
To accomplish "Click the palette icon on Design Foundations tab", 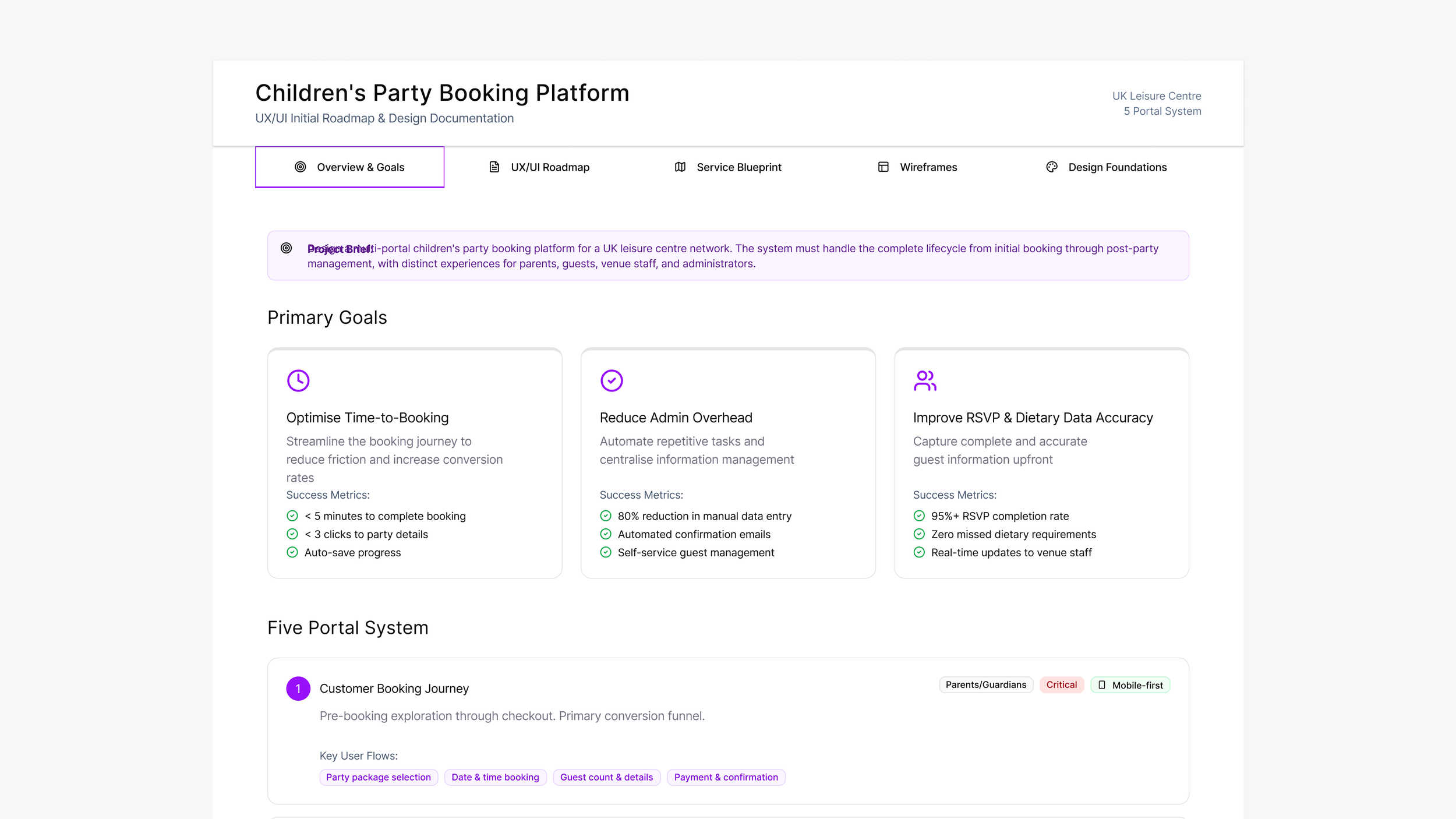I will (1051, 167).
